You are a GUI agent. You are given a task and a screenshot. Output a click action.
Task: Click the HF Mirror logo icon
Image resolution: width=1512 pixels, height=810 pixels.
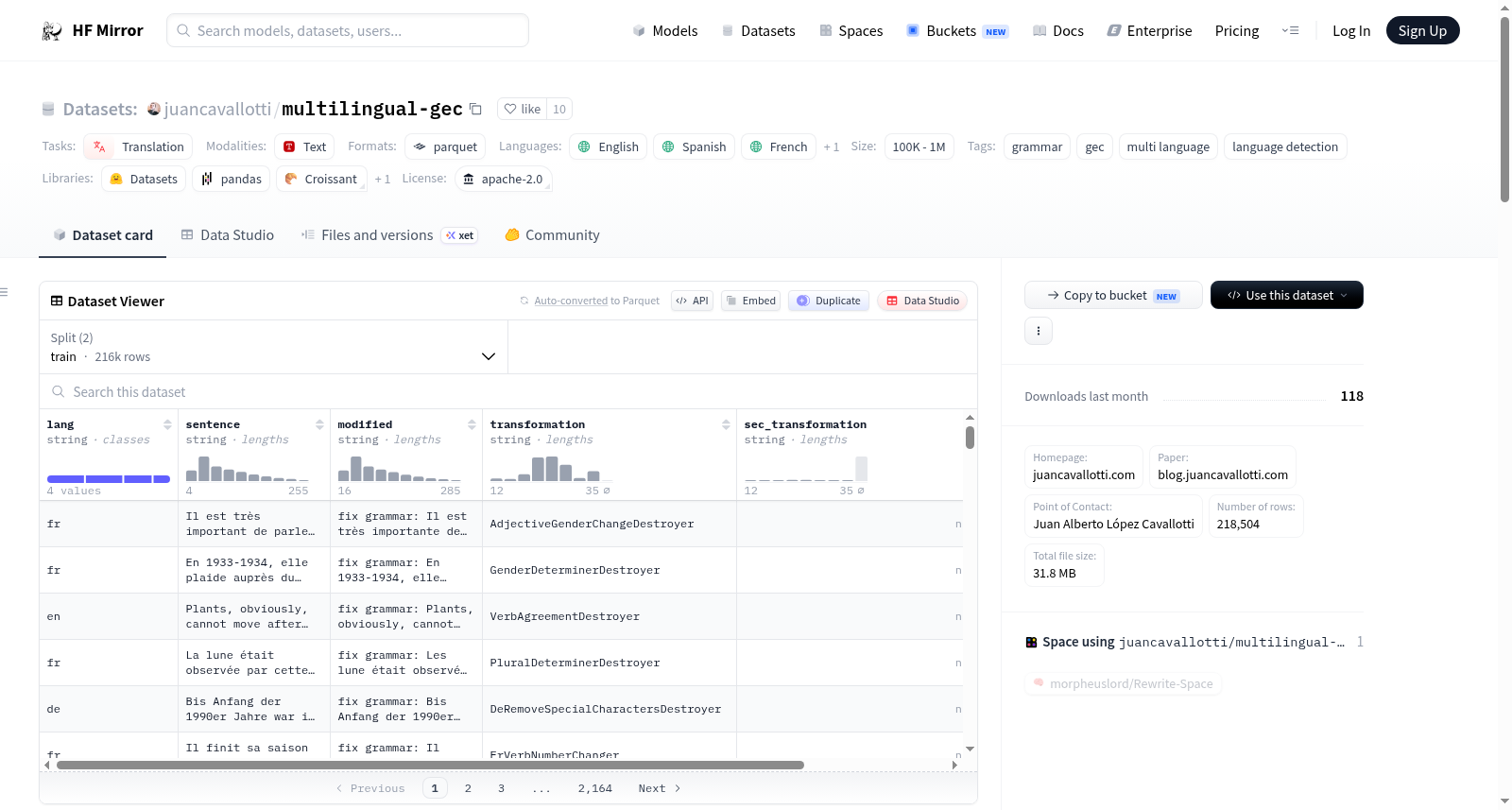[x=52, y=31]
